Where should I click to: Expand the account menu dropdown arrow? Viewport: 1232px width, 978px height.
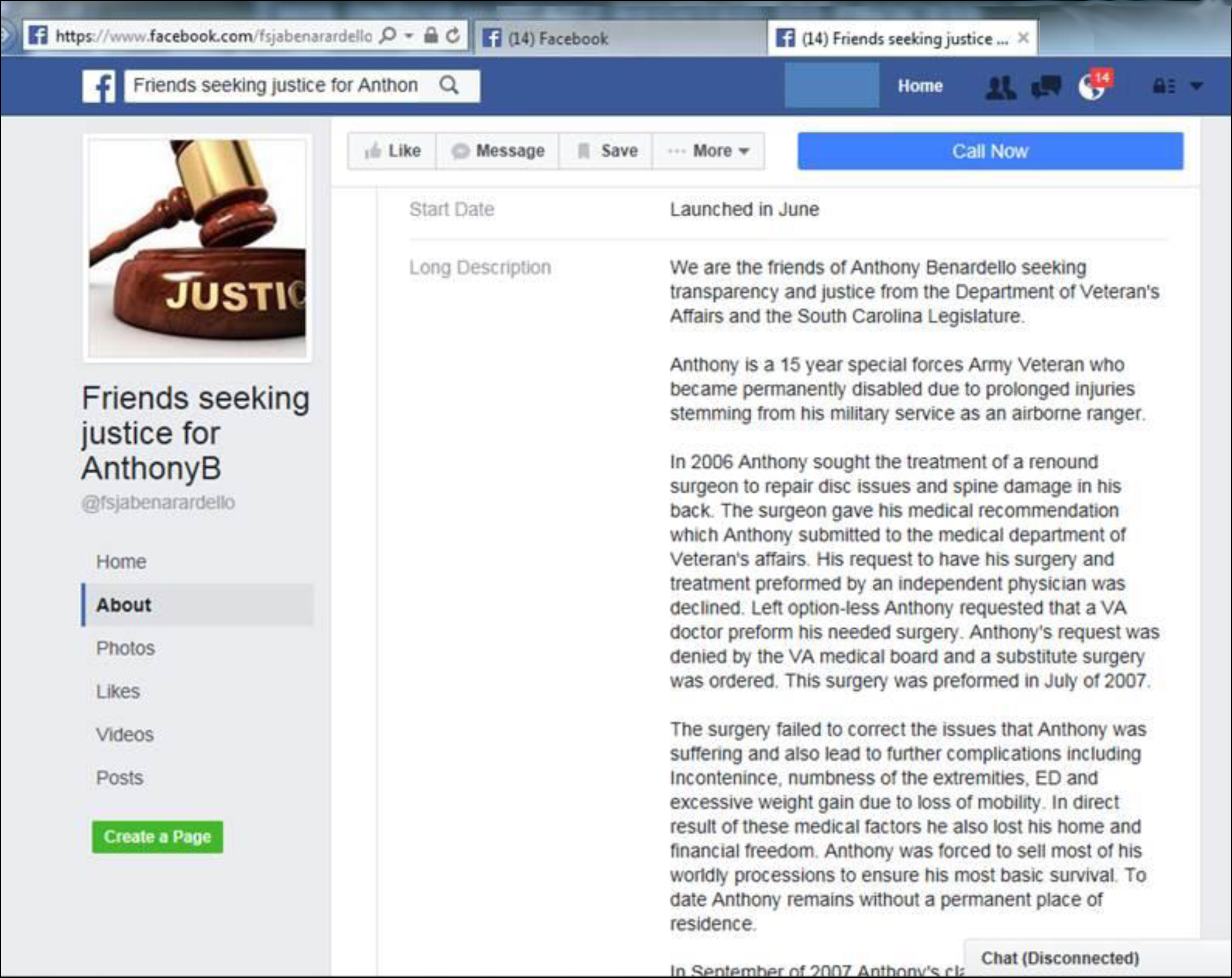click(x=1197, y=86)
